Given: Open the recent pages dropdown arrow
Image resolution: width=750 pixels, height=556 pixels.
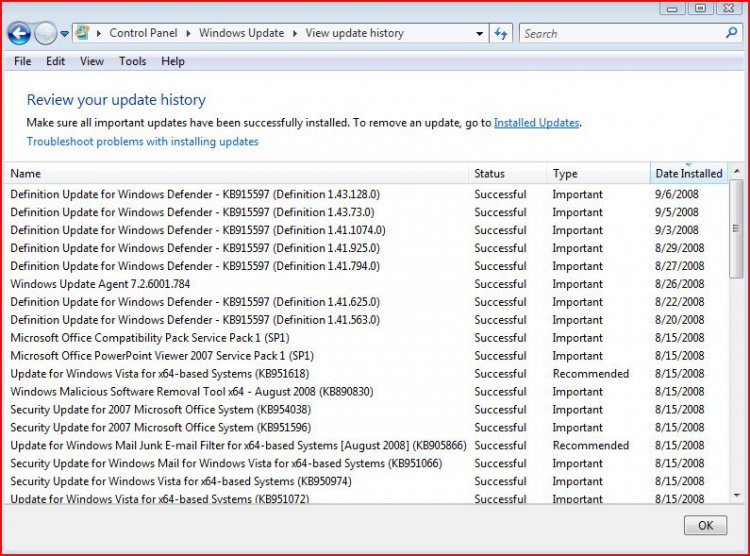Looking at the screenshot, I should tap(64, 34).
